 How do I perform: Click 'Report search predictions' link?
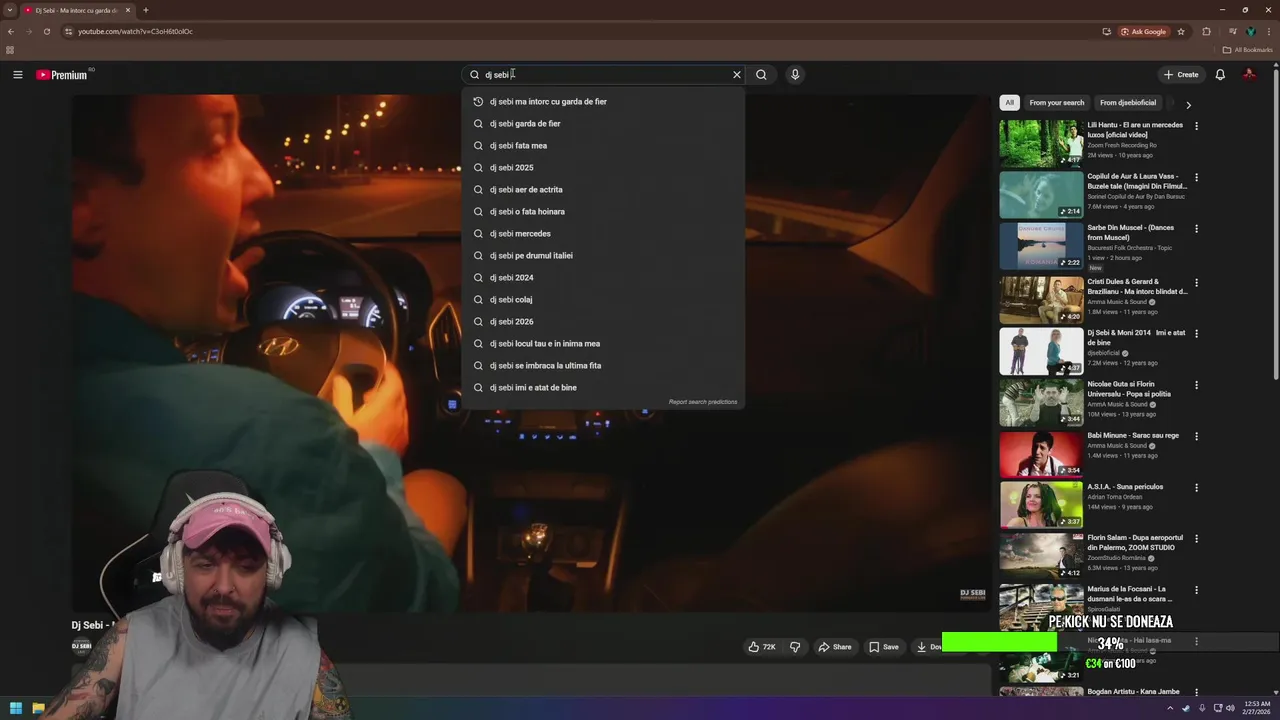coord(703,402)
